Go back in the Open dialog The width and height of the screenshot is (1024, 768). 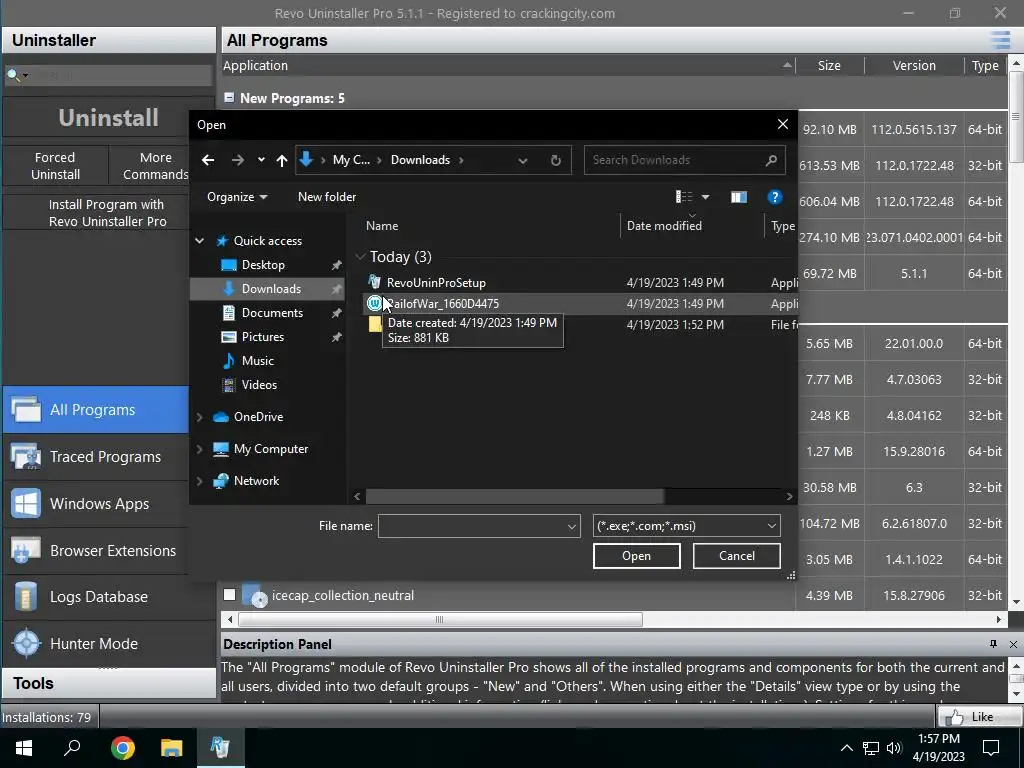pos(208,160)
